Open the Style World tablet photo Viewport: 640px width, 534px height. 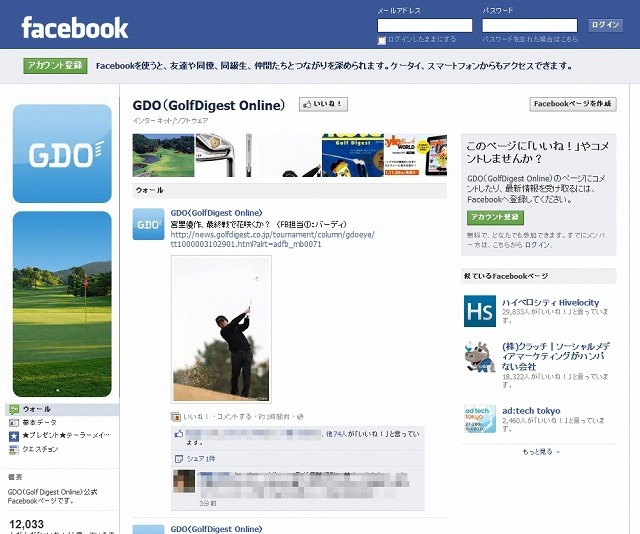[x=416, y=155]
